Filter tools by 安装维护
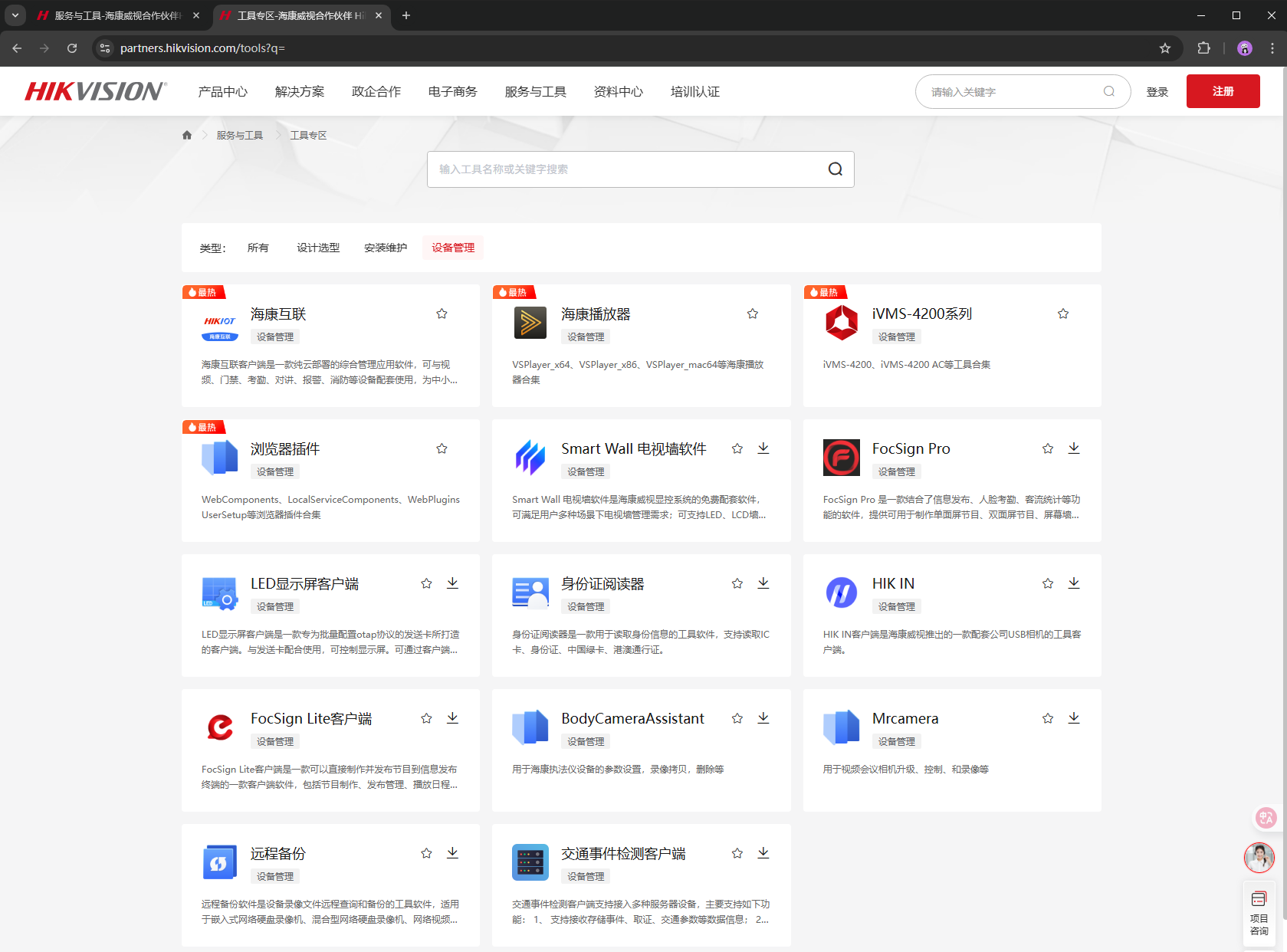The height and width of the screenshot is (952, 1287). click(x=386, y=248)
